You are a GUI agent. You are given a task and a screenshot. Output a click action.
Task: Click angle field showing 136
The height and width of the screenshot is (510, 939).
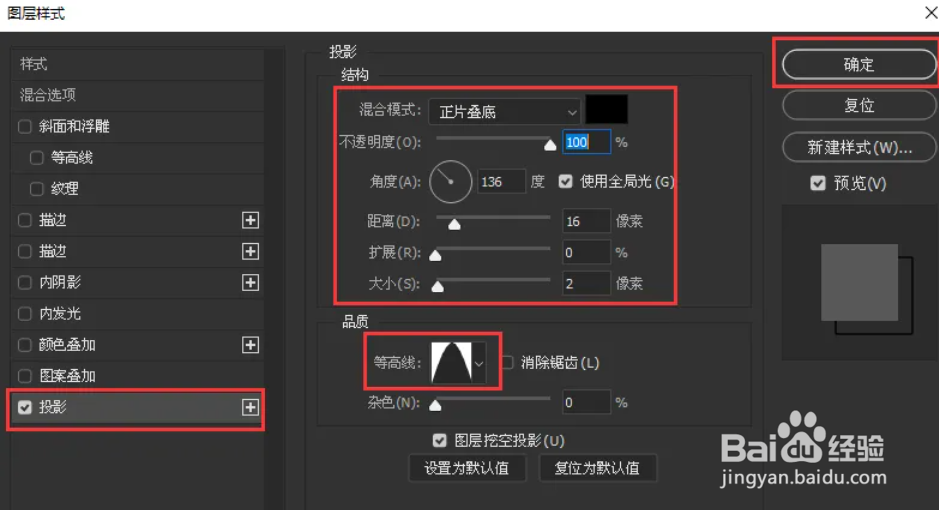click(x=502, y=181)
